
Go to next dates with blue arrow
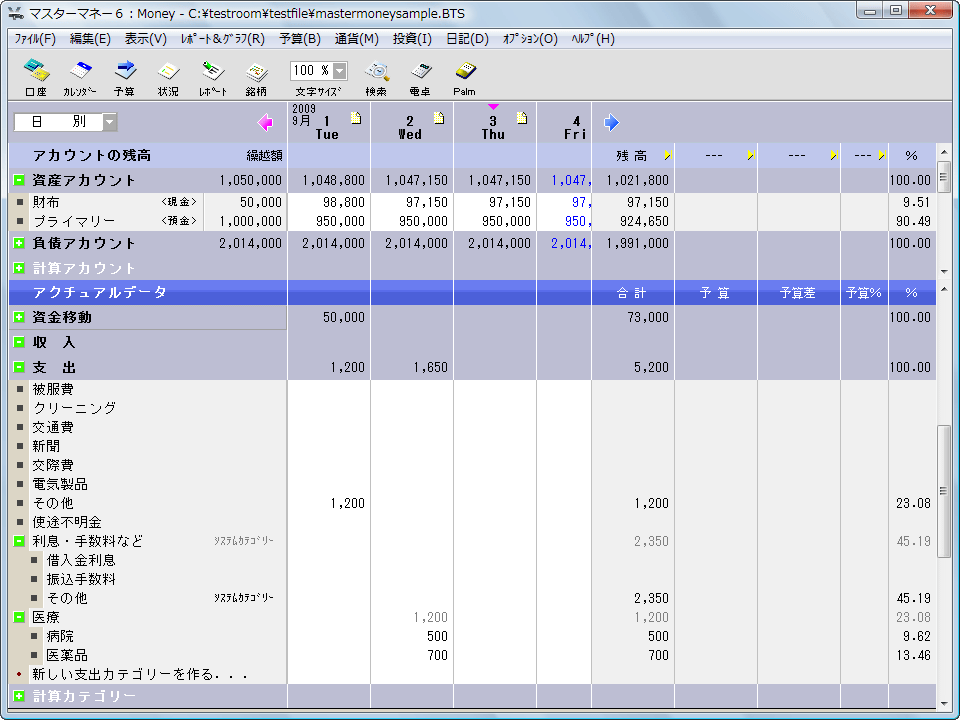611,122
